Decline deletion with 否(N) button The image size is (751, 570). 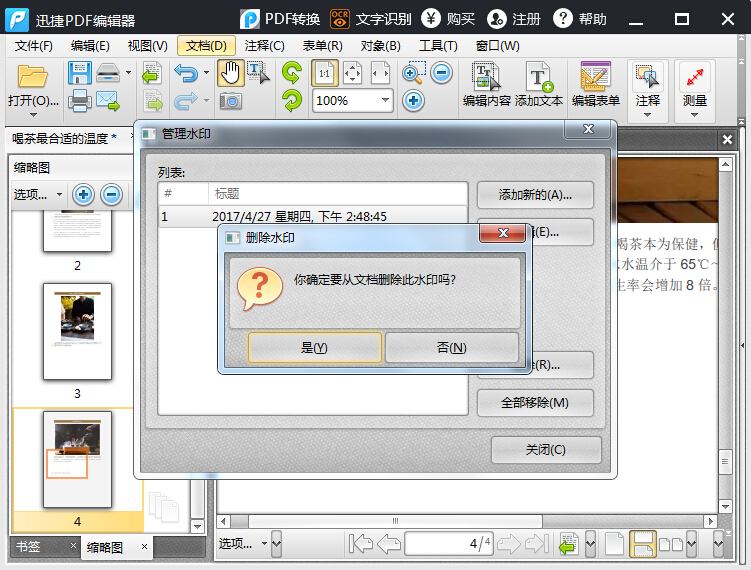click(x=451, y=348)
